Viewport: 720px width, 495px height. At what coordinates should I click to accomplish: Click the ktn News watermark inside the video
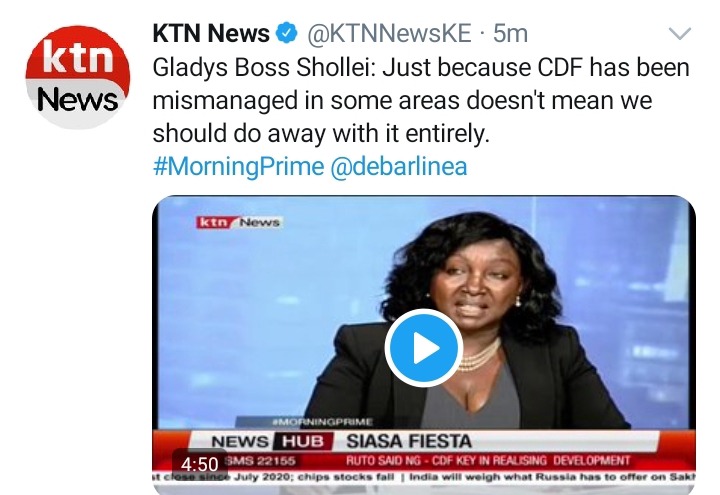coord(240,222)
